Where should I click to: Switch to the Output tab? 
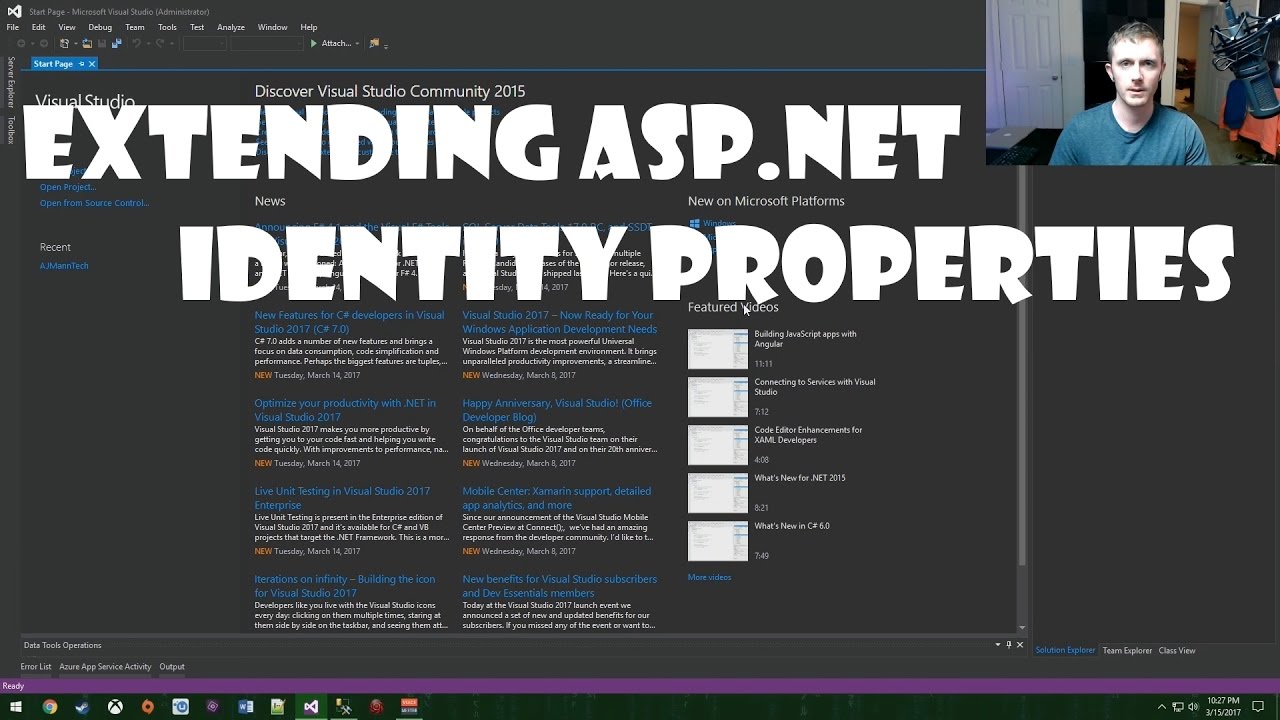[172, 667]
